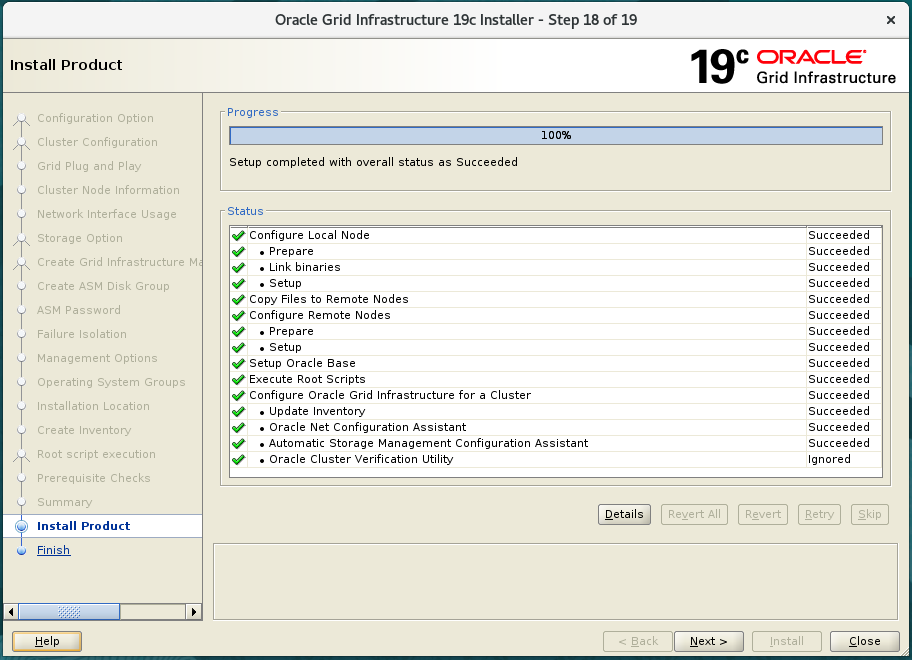This screenshot has height=660, width=912.
Task: Select the Installation Location step
Action: [93, 406]
